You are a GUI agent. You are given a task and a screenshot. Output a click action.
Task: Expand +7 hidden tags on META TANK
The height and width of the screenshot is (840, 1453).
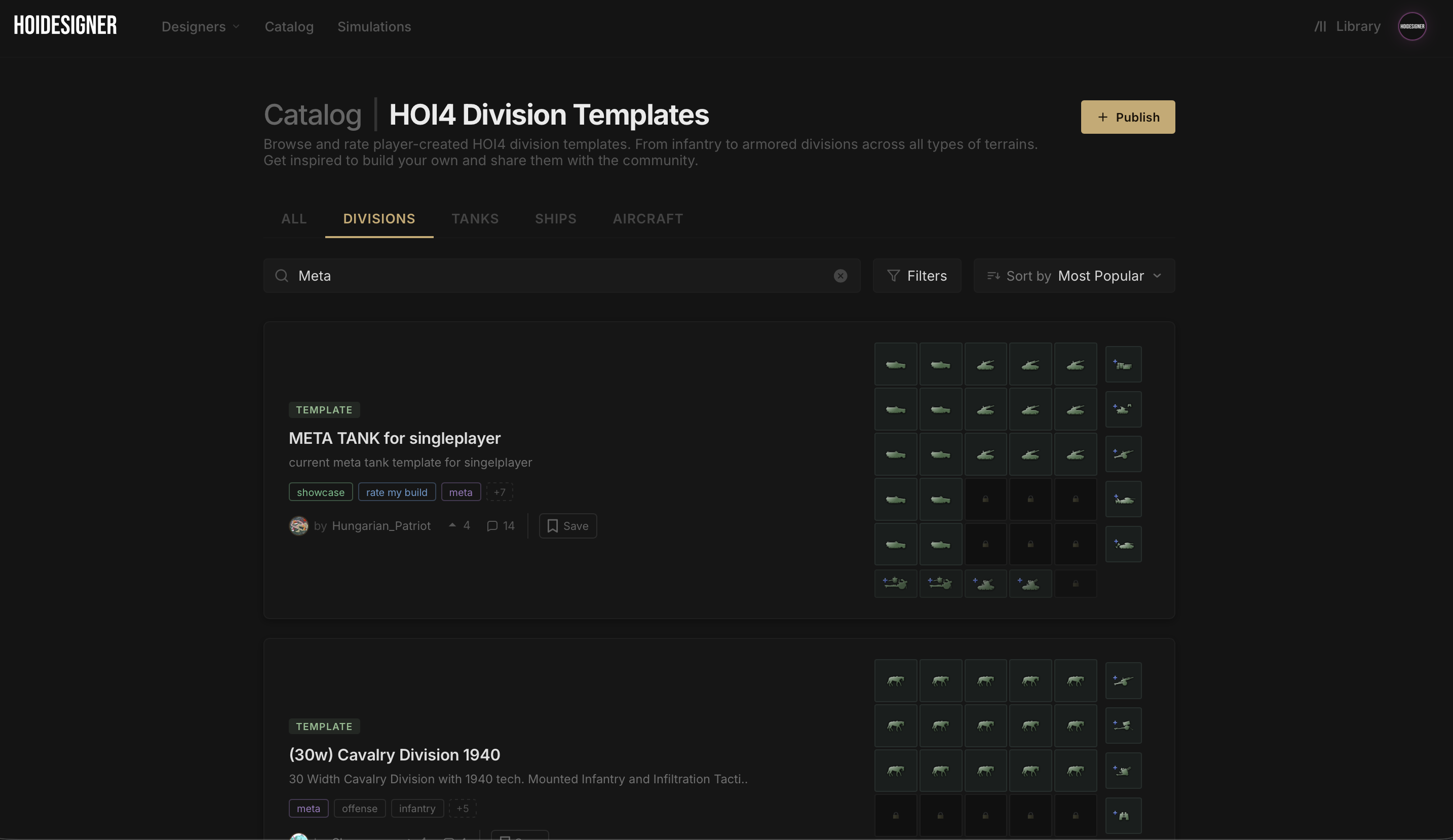click(500, 492)
